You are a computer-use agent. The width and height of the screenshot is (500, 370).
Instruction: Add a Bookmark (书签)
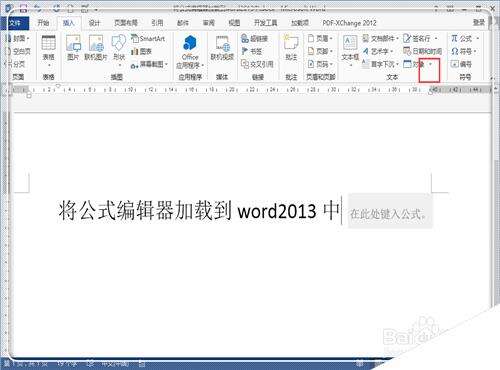click(252, 51)
